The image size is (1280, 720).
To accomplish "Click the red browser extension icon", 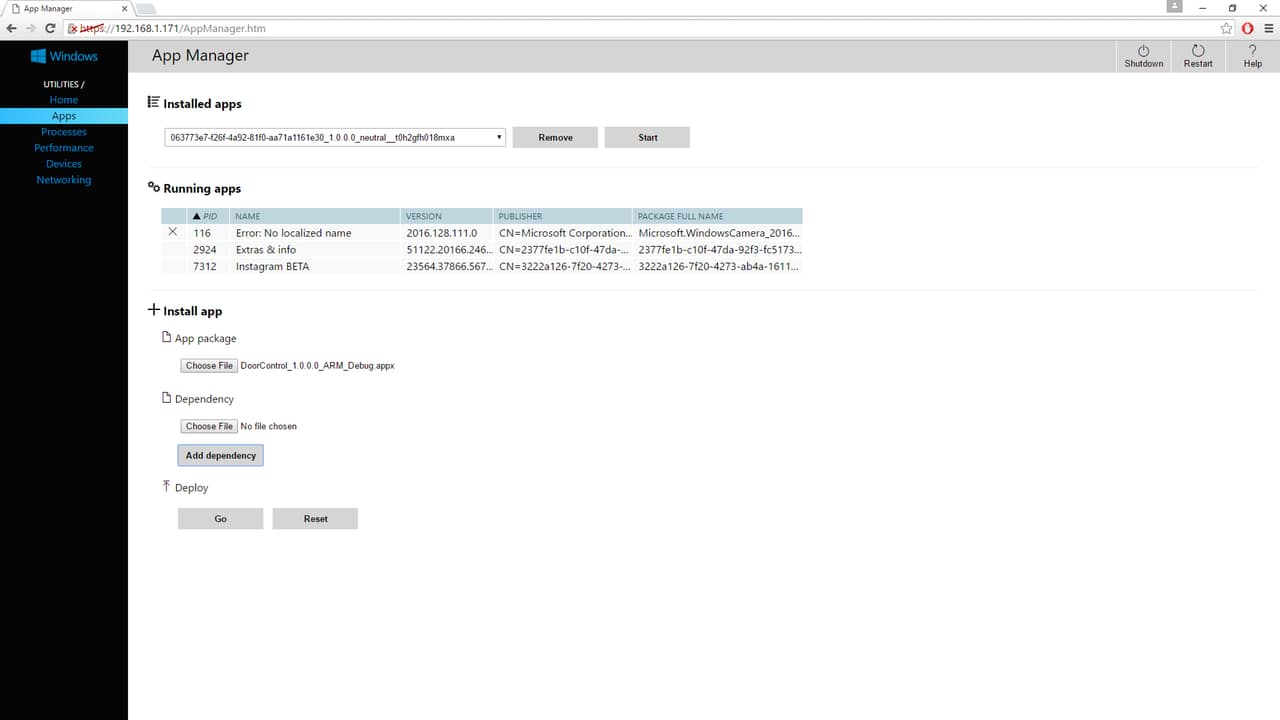I will point(1248,28).
